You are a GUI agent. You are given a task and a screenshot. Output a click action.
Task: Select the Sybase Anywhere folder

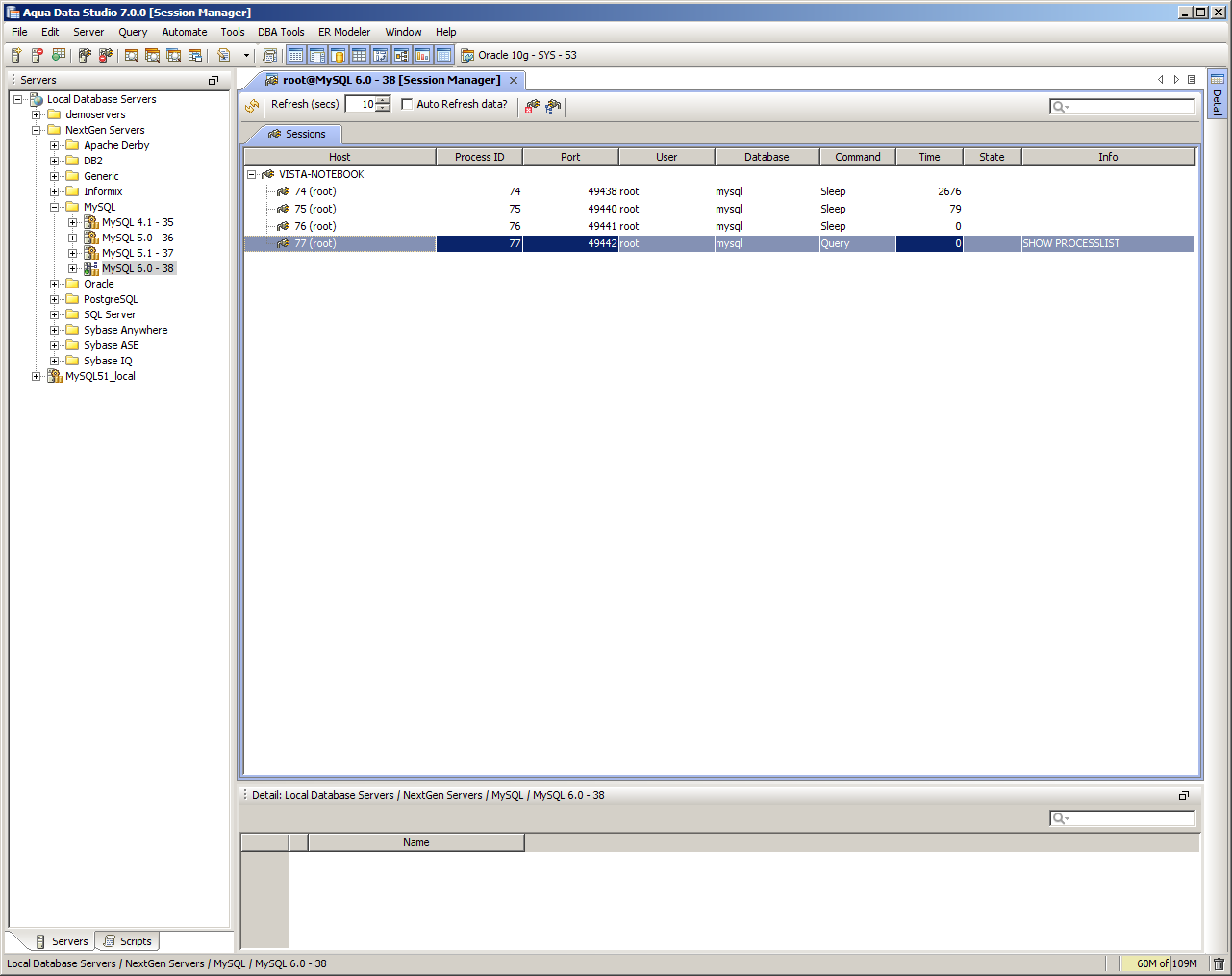125,330
